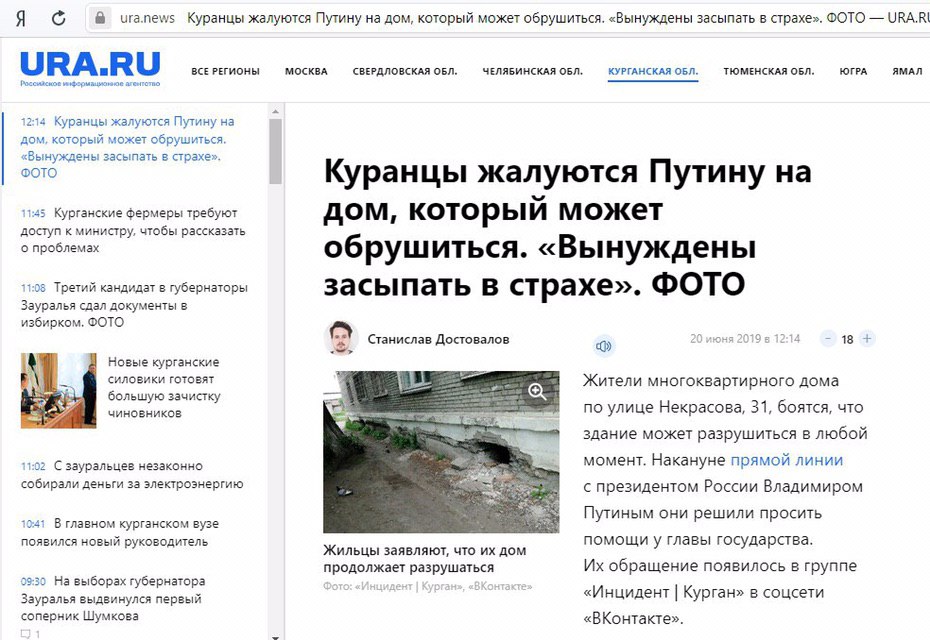The height and width of the screenshot is (640, 930).
Task: Click the sidebar scrollbar thumb
Action: click(x=275, y=151)
